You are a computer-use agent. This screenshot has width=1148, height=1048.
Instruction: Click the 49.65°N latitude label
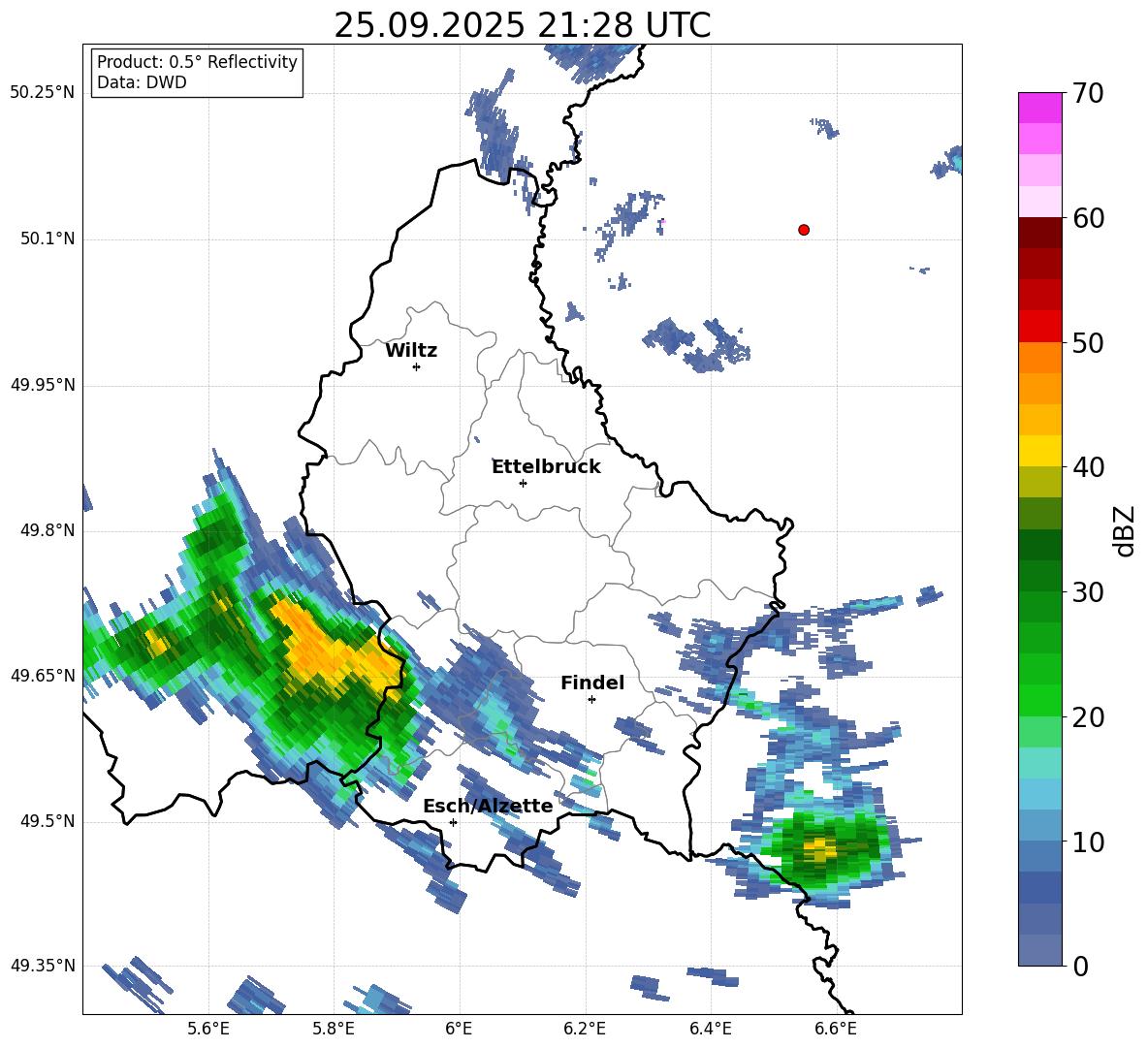point(43,675)
